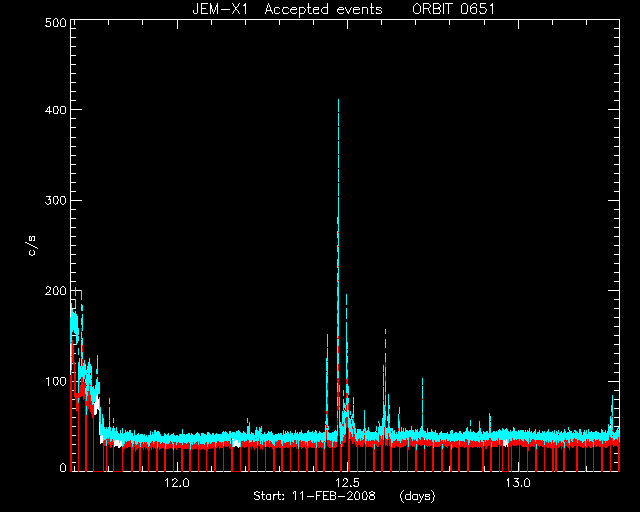
Task: Click the y-axis label '0'
Action: coord(63,467)
